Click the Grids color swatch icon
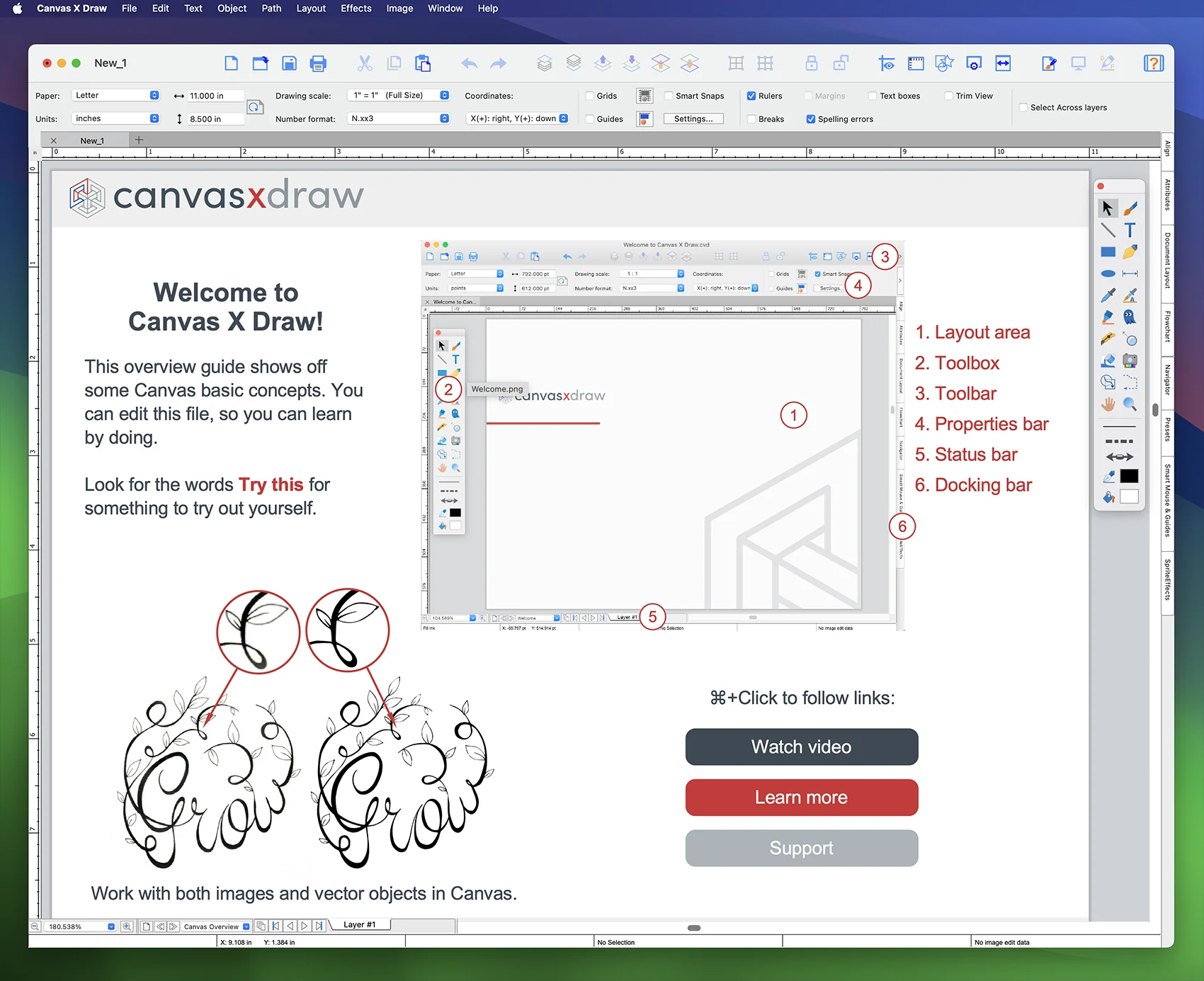Image resolution: width=1204 pixels, height=981 pixels. [644, 96]
